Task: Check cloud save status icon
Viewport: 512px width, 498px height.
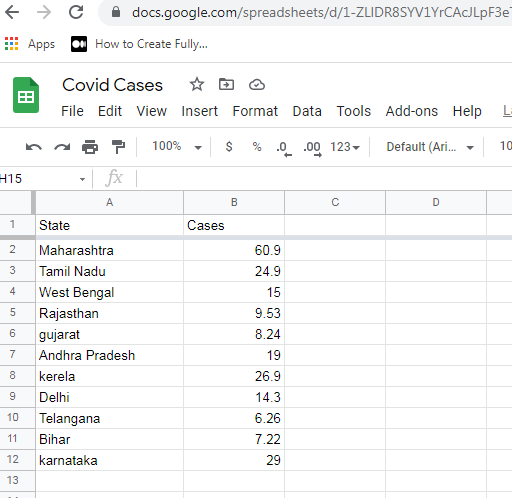Action: [257, 85]
